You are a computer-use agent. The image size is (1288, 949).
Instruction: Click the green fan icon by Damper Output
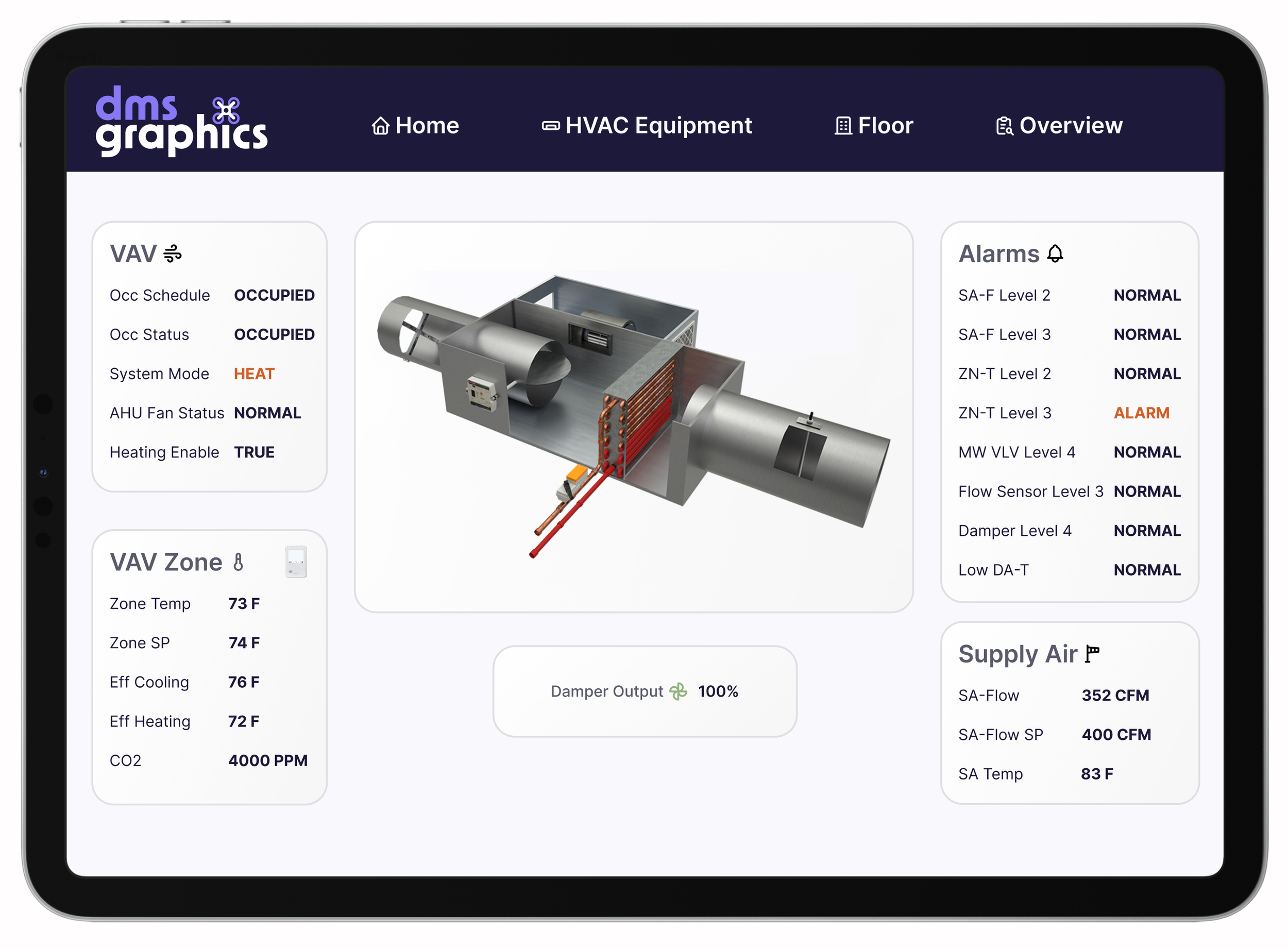(678, 691)
